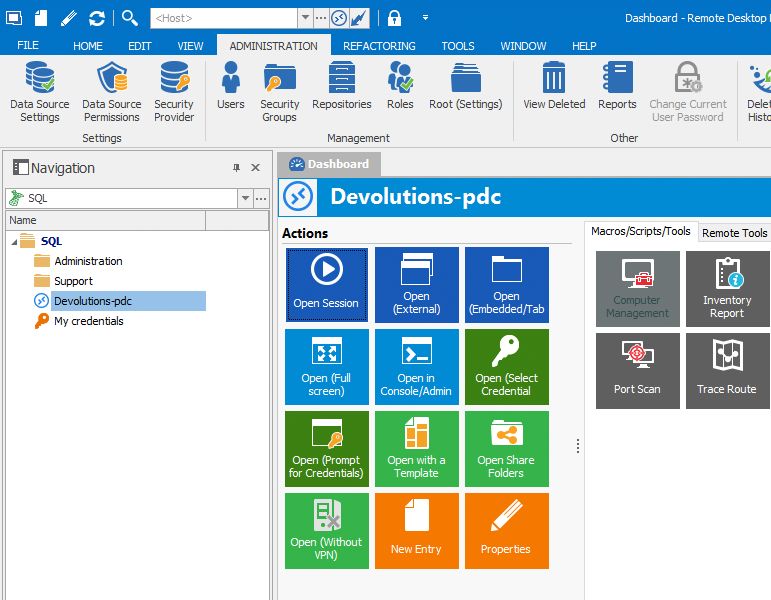The height and width of the screenshot is (600, 771).
Task: Click Change Current User Password
Action: (687, 92)
